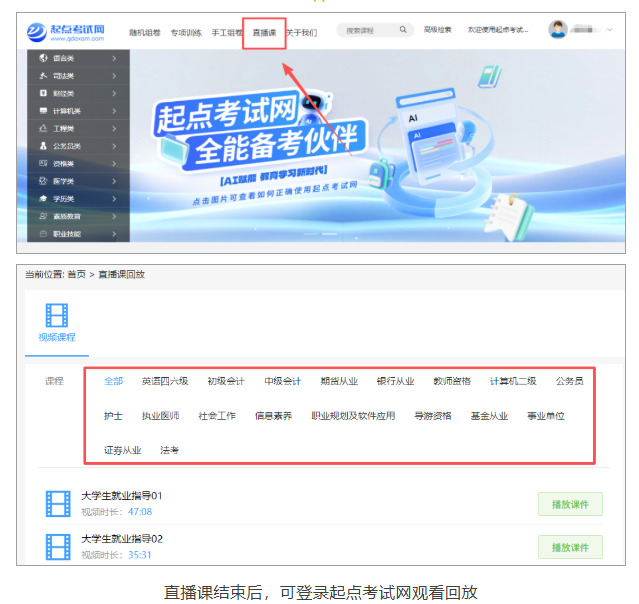Click the briefcase icon beside 职业技能
Image resolution: width=639 pixels, height=604 pixels.
click(x=43, y=234)
